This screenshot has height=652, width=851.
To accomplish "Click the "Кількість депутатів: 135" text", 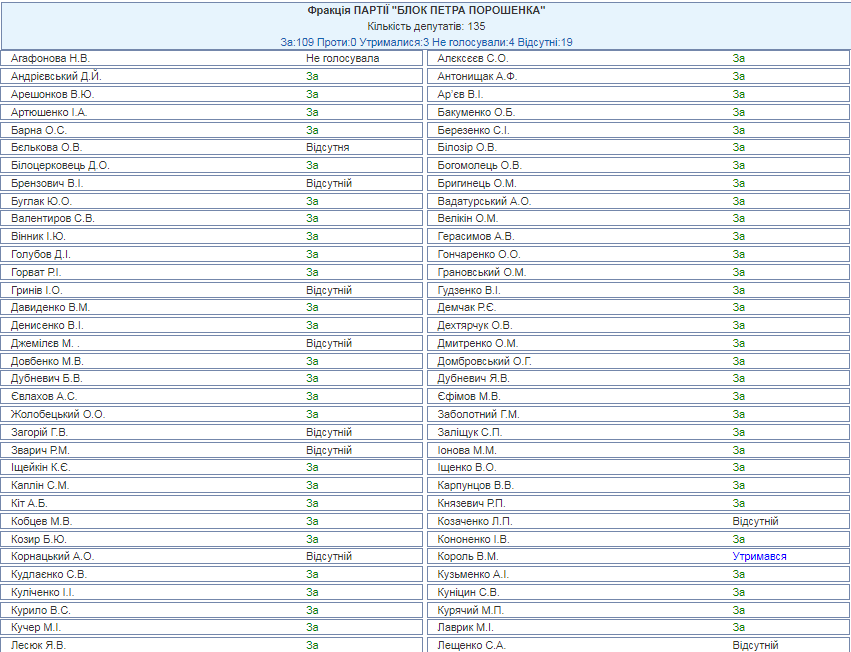I will [x=426, y=26].
